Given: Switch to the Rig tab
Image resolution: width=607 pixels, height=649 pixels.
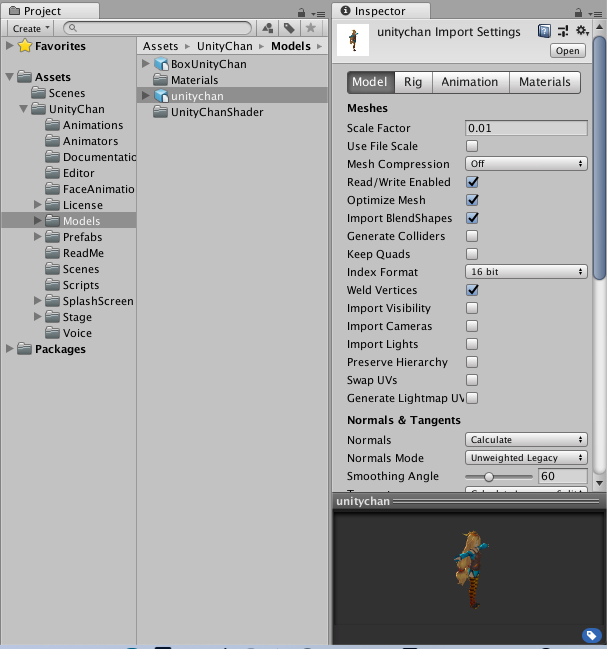Looking at the screenshot, I should [412, 82].
